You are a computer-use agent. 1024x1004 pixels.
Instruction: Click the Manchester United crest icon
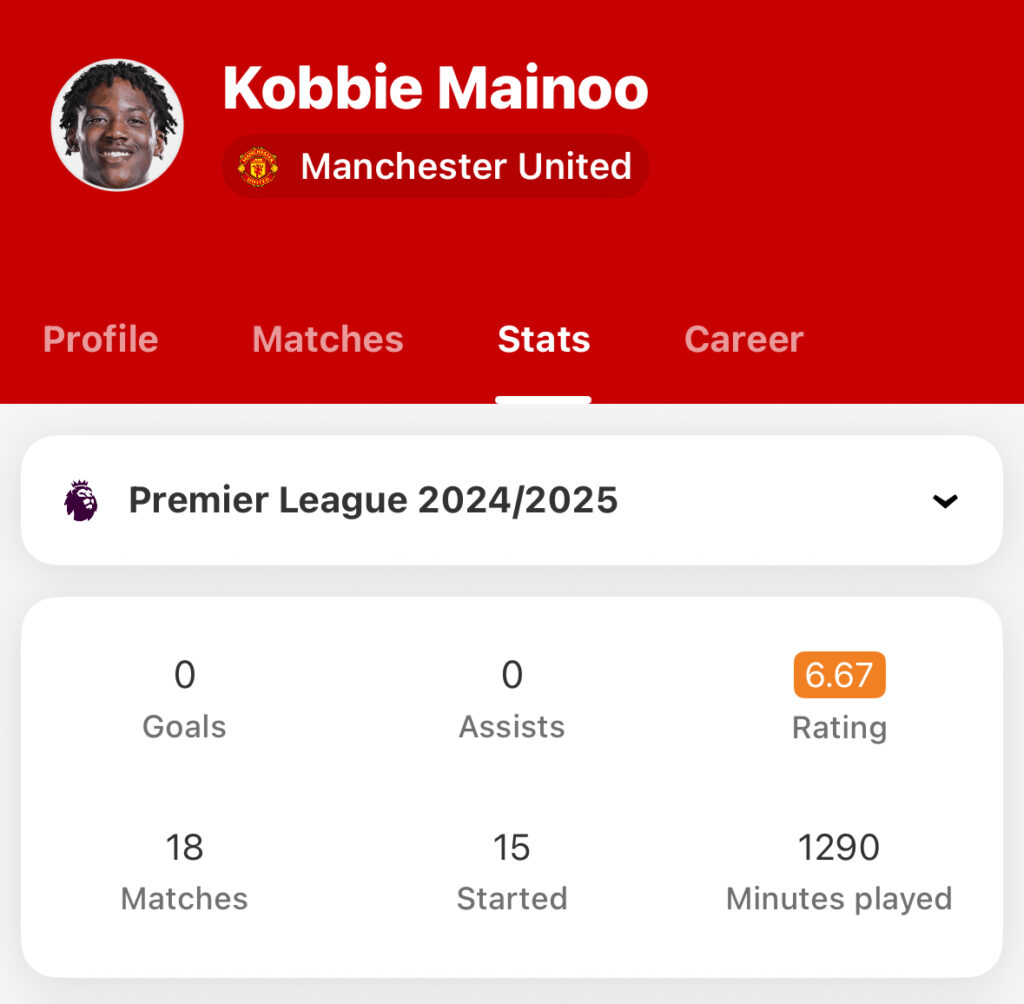coord(258,167)
